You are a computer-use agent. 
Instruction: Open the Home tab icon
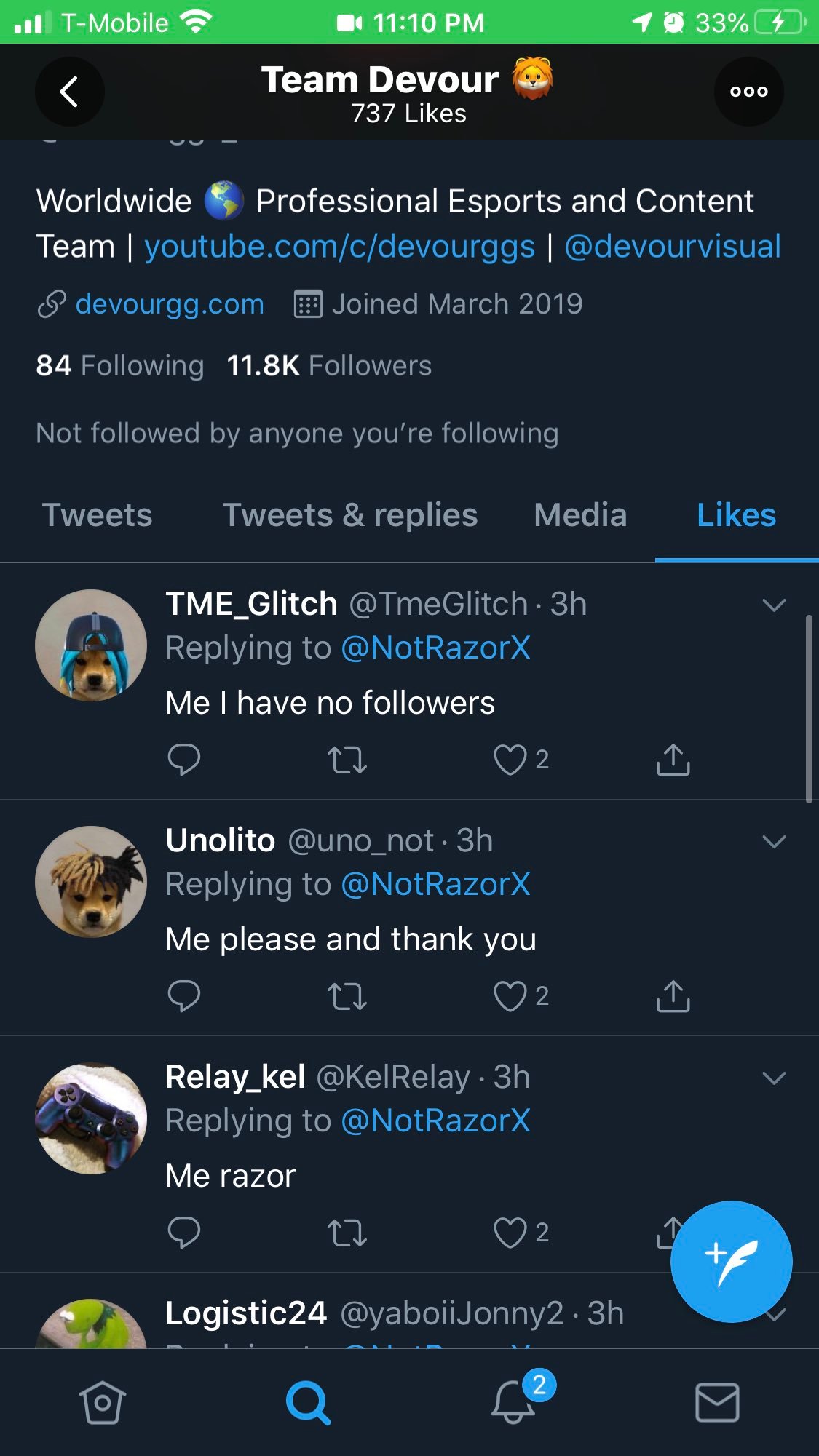tap(102, 1402)
